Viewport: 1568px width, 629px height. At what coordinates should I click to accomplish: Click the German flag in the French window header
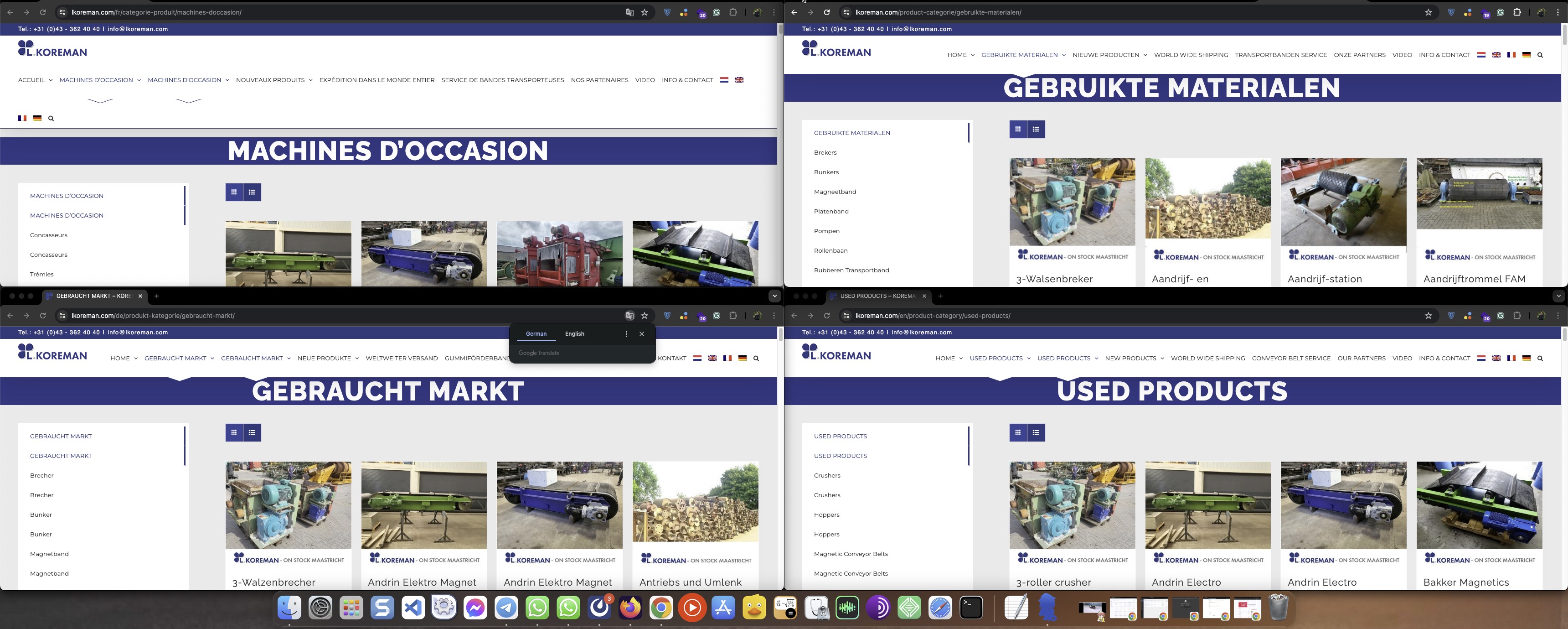tap(37, 118)
